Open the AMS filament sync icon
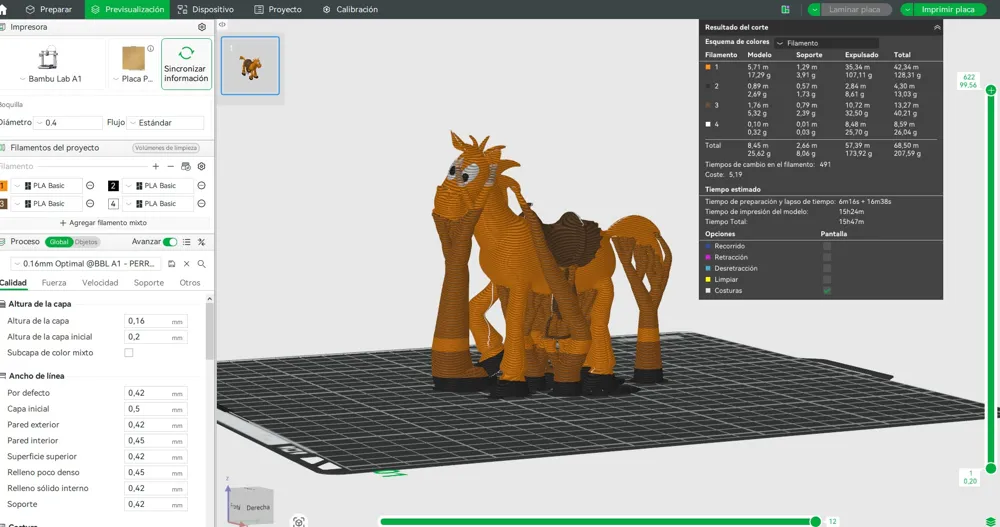1000x527 pixels. pos(186,167)
